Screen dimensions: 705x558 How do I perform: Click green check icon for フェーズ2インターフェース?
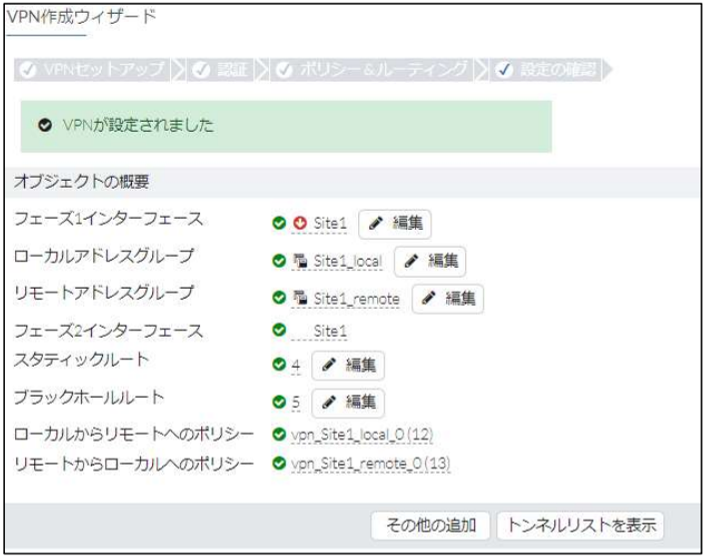tap(279, 330)
